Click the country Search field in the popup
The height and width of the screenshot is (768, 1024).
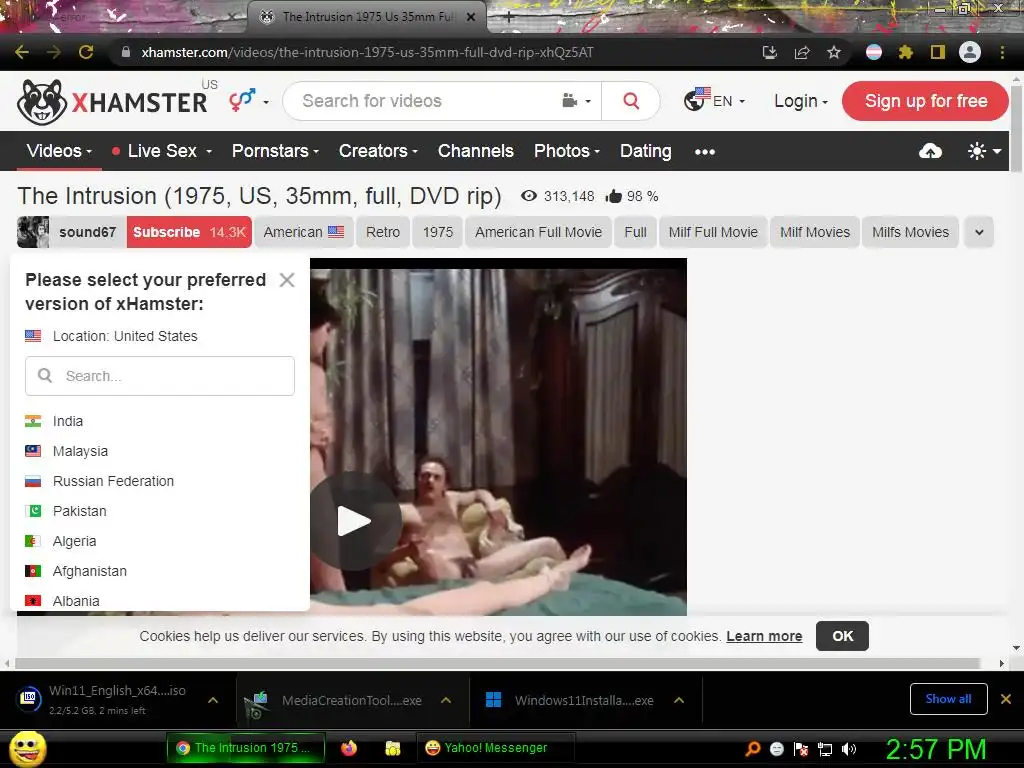coord(160,376)
